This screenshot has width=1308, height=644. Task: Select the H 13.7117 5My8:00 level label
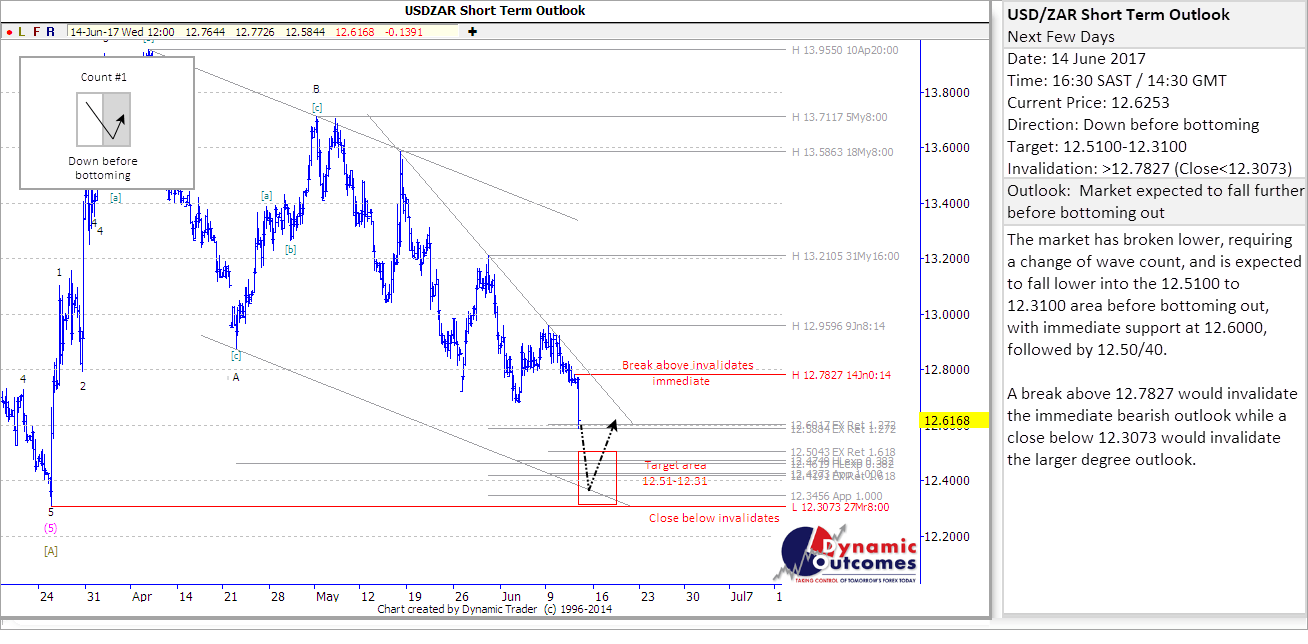click(x=839, y=117)
